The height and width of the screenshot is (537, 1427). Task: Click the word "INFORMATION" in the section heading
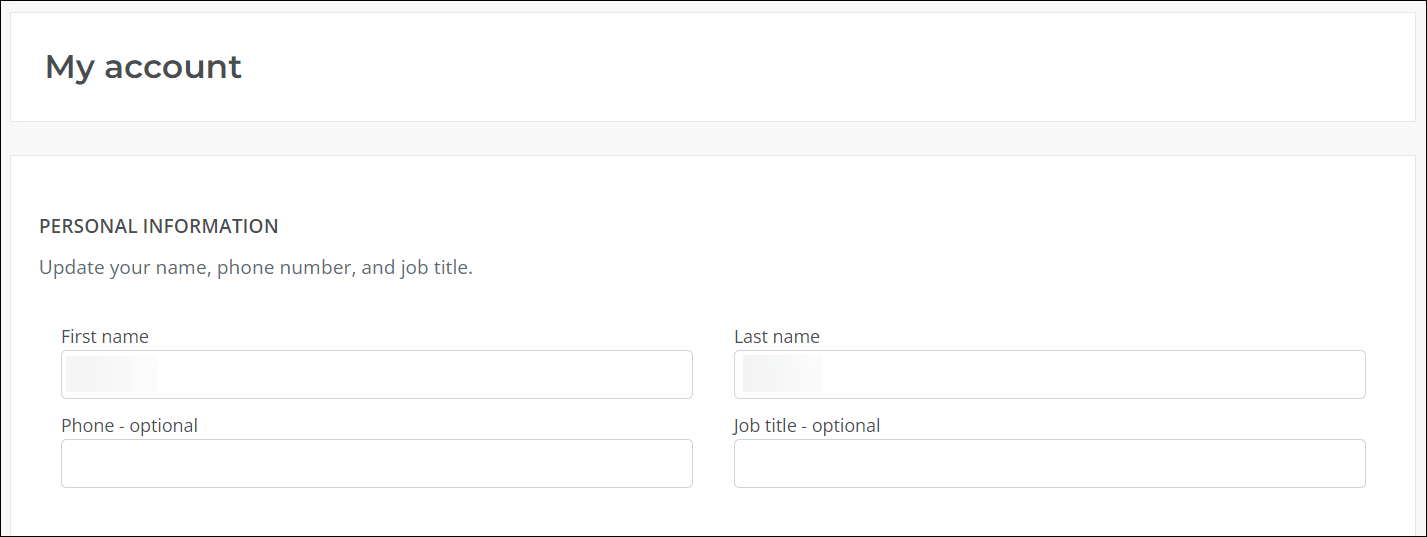pyautogui.click(x=211, y=227)
